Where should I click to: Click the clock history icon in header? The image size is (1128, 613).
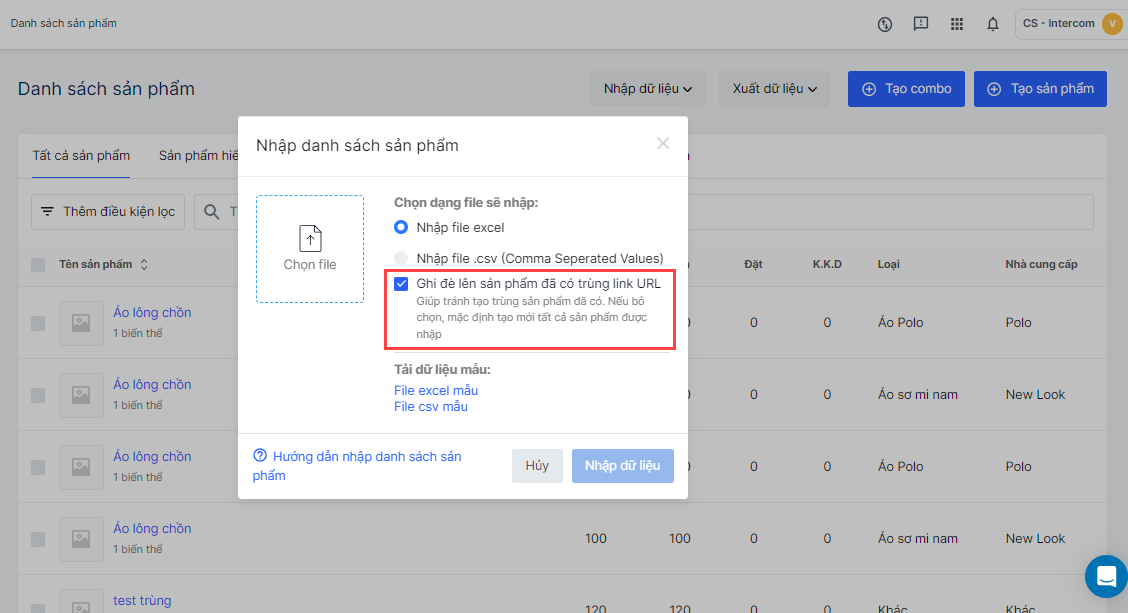click(885, 24)
